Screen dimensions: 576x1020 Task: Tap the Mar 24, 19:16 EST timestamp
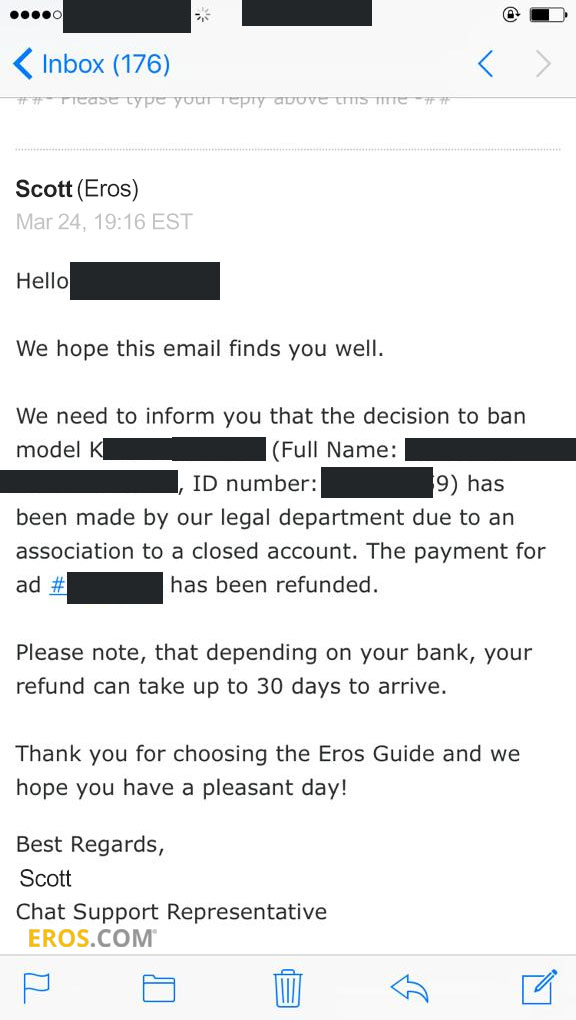104,222
